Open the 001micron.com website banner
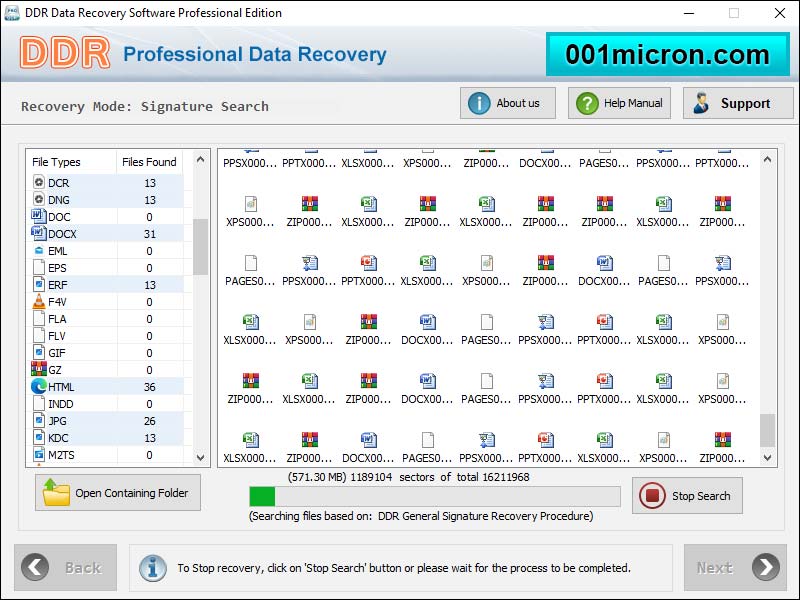 (x=668, y=54)
